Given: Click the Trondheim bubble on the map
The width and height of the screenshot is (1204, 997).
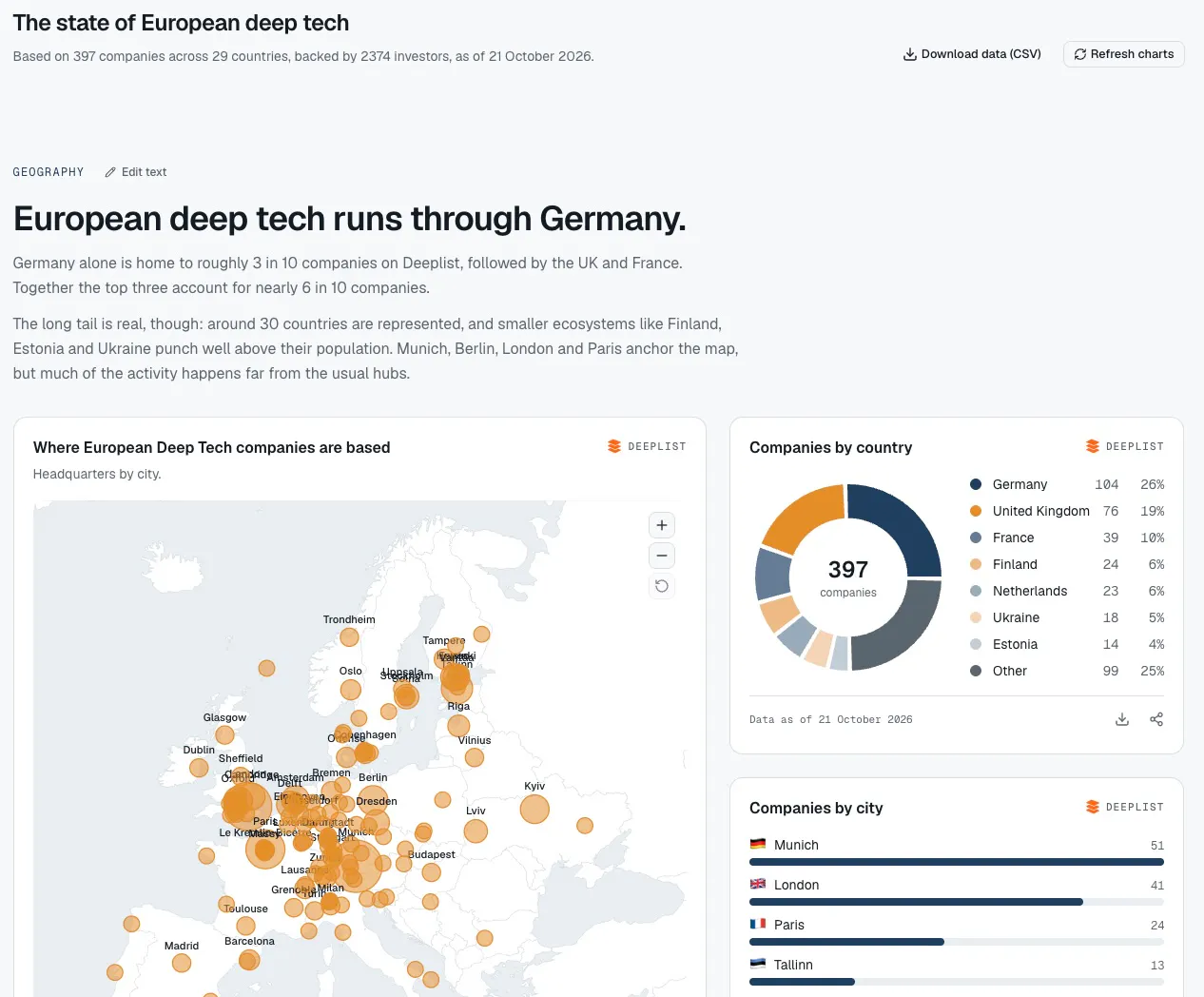Looking at the screenshot, I should [x=349, y=637].
